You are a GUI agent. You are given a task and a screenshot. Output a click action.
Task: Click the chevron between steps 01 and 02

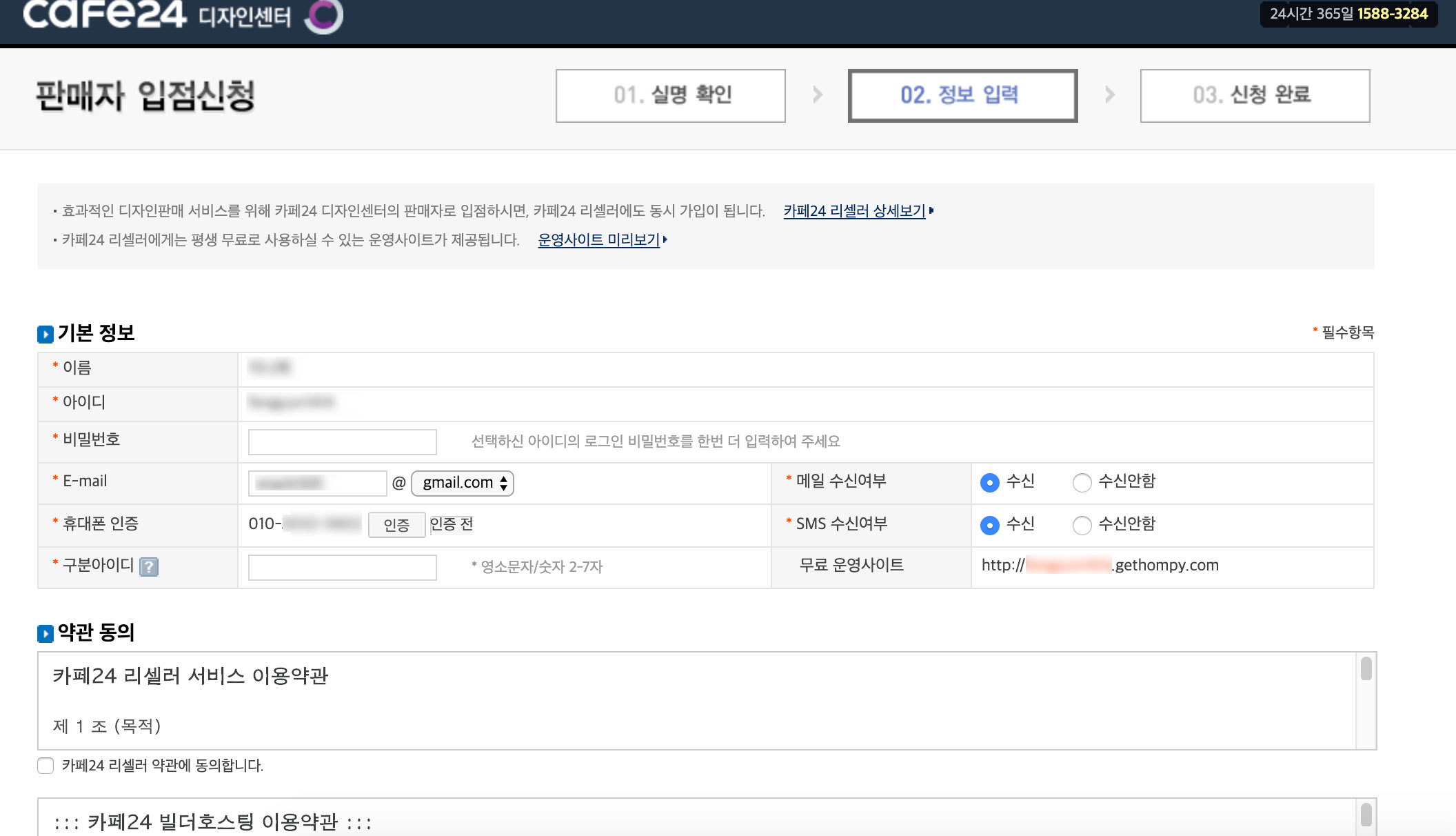pyautogui.click(x=818, y=95)
